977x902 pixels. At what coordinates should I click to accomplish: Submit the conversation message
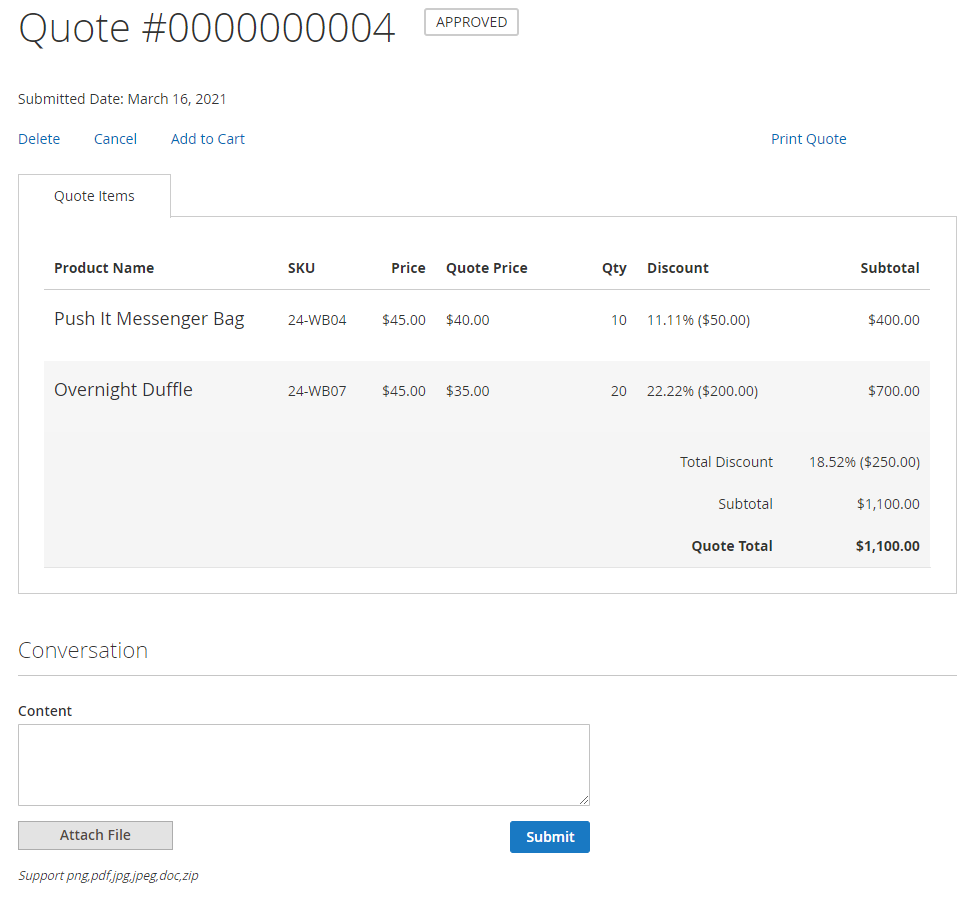[x=549, y=837]
